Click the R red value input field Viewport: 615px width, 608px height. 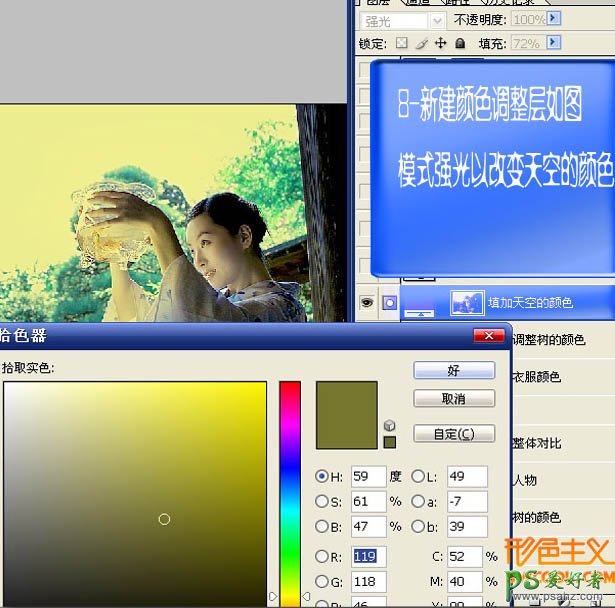[368, 557]
